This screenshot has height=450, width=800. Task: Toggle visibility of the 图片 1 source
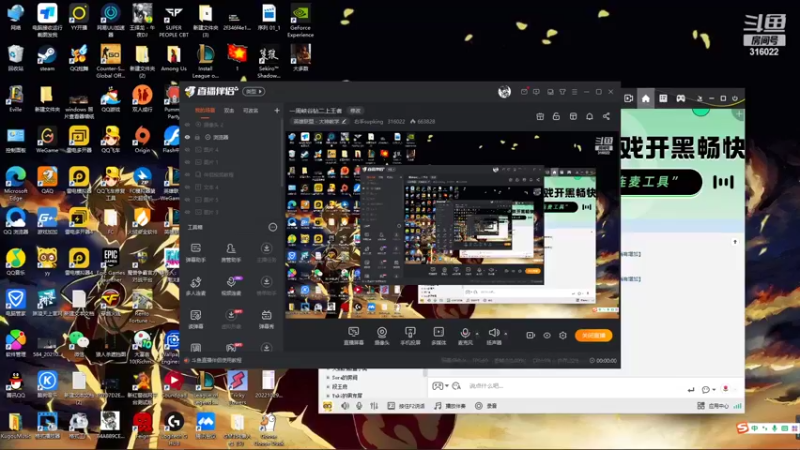pos(187,162)
